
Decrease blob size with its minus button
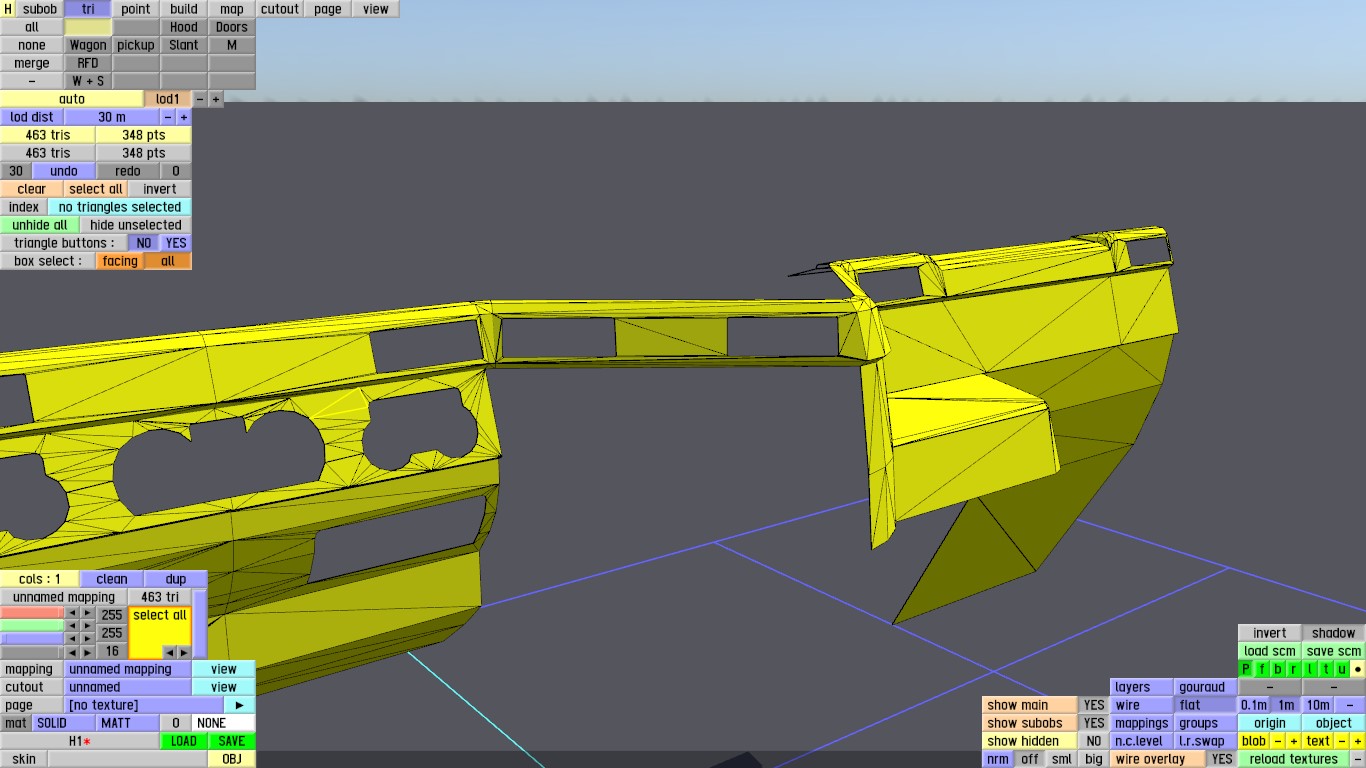(x=1278, y=741)
